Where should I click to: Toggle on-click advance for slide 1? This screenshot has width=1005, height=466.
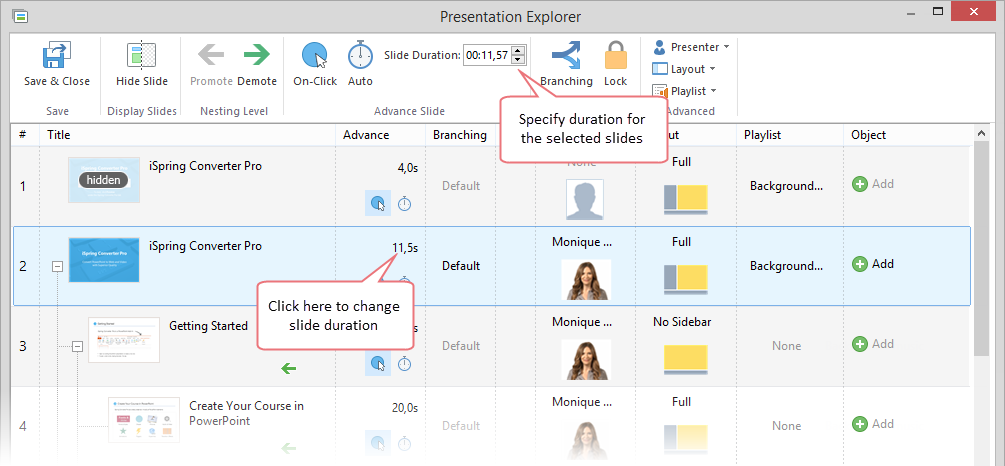tap(378, 204)
